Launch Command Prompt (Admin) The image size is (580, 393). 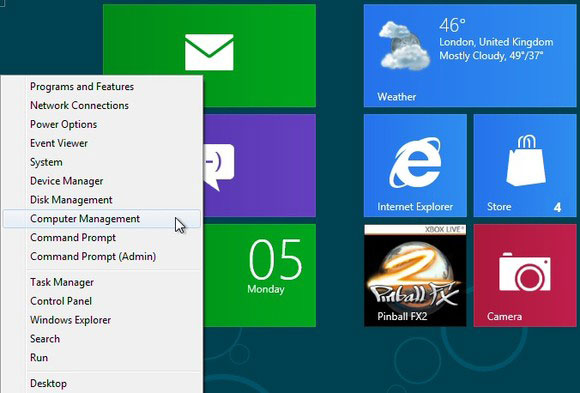point(102,256)
